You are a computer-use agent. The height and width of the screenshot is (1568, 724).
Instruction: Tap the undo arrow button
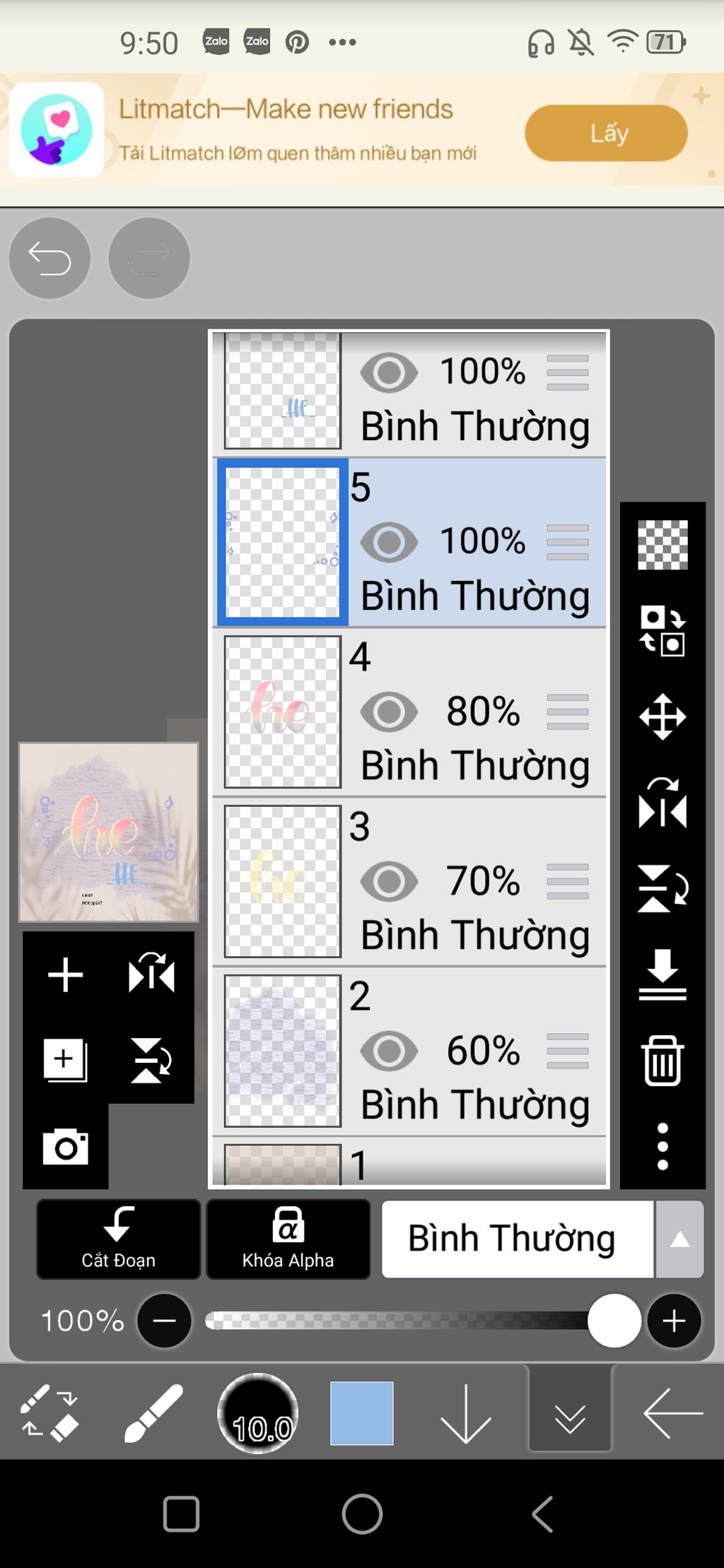[49, 258]
